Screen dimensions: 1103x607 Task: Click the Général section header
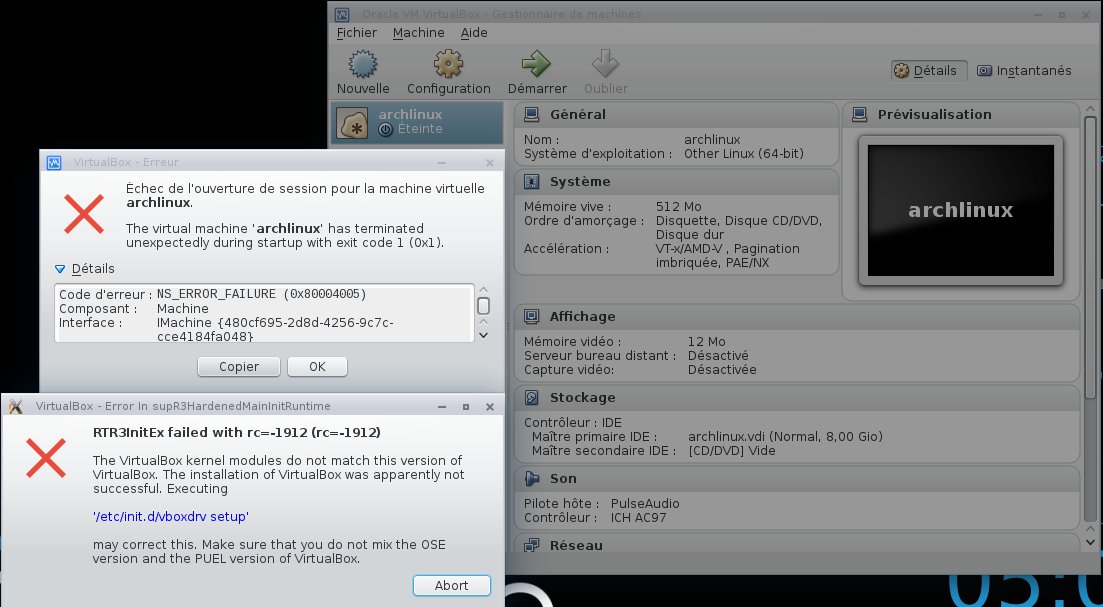point(676,115)
